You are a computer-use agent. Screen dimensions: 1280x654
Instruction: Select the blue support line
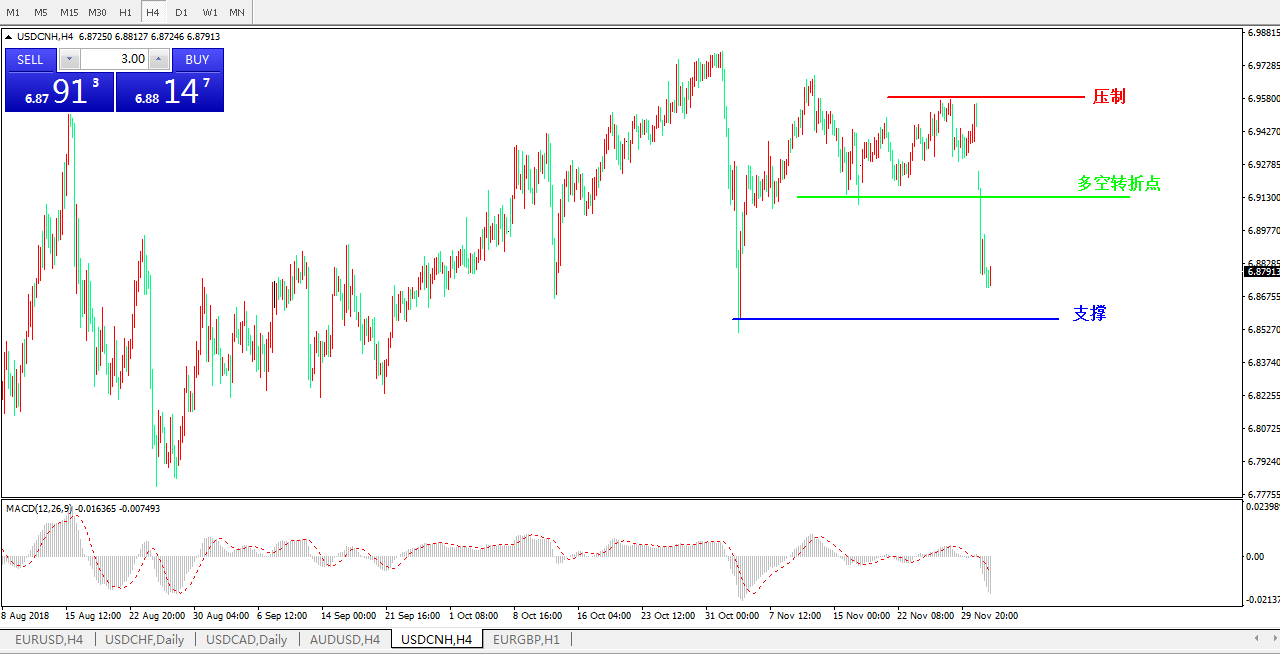click(900, 319)
